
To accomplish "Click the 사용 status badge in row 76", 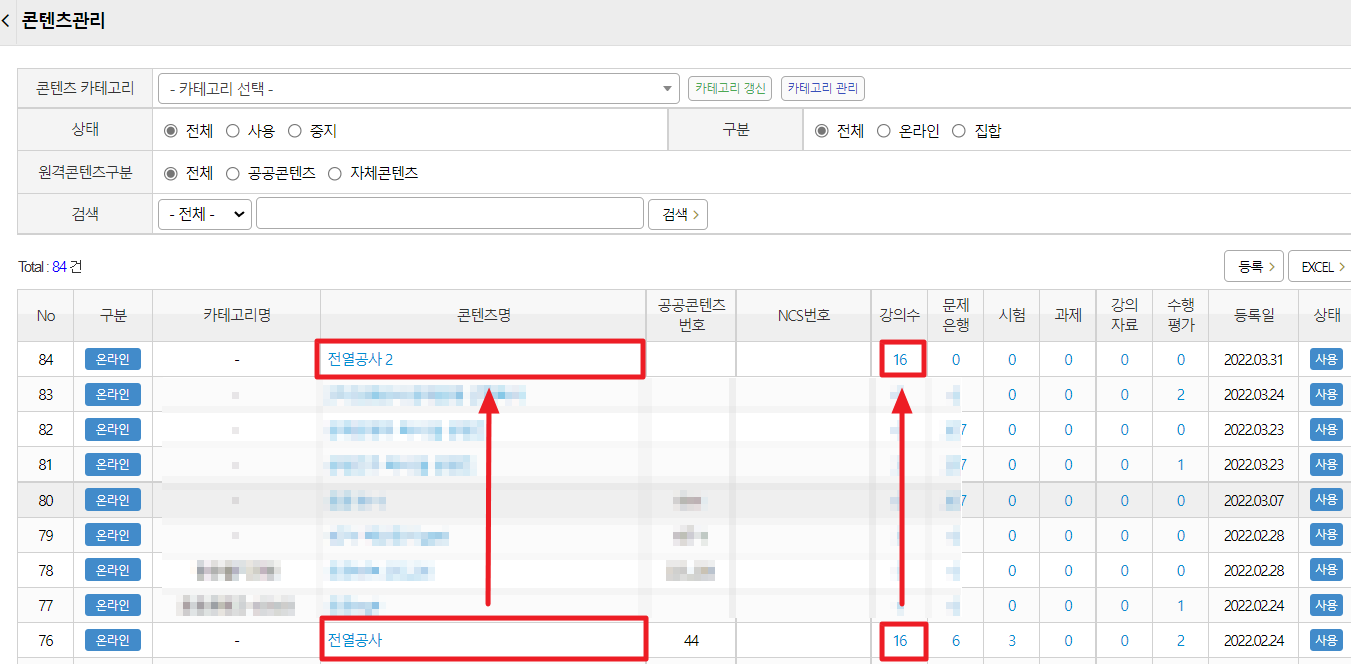I will tap(1326, 640).
